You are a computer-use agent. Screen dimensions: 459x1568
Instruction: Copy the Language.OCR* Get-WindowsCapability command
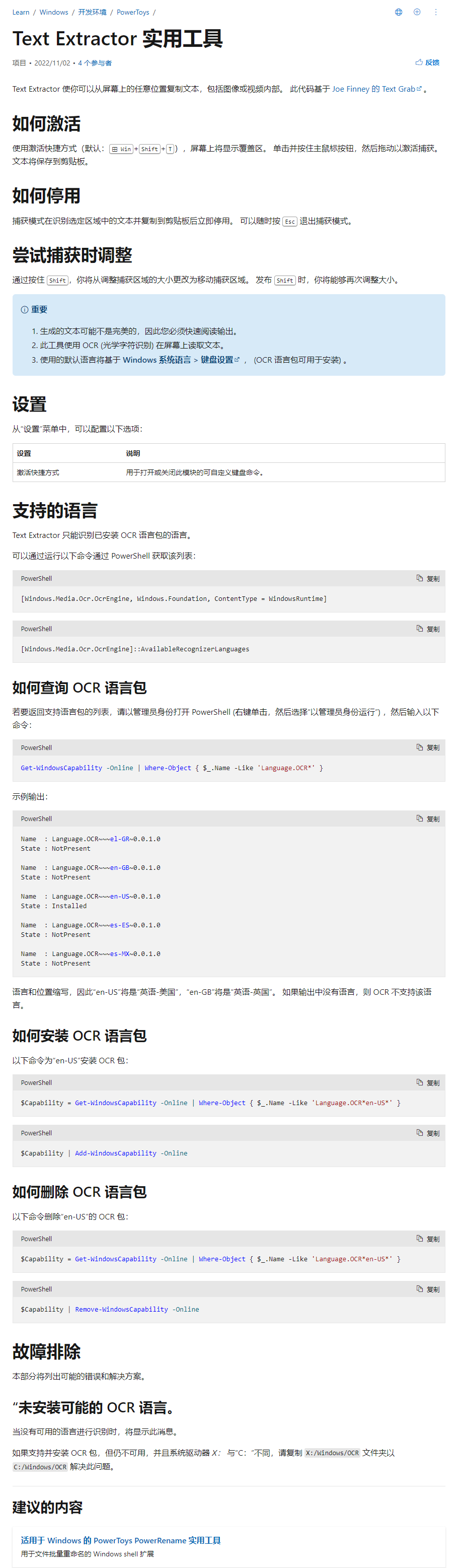(x=428, y=747)
